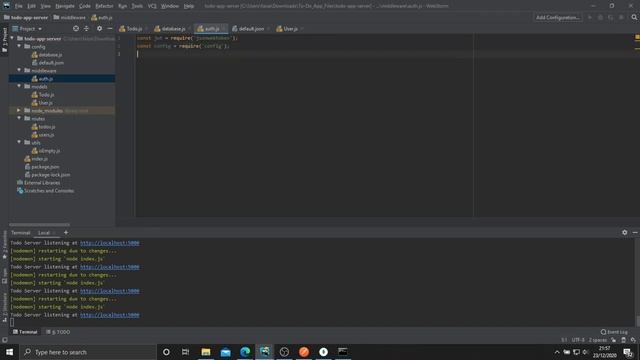Open Task View from the taskbar
The height and width of the screenshot is (360, 640).
pyautogui.click(x=185, y=352)
